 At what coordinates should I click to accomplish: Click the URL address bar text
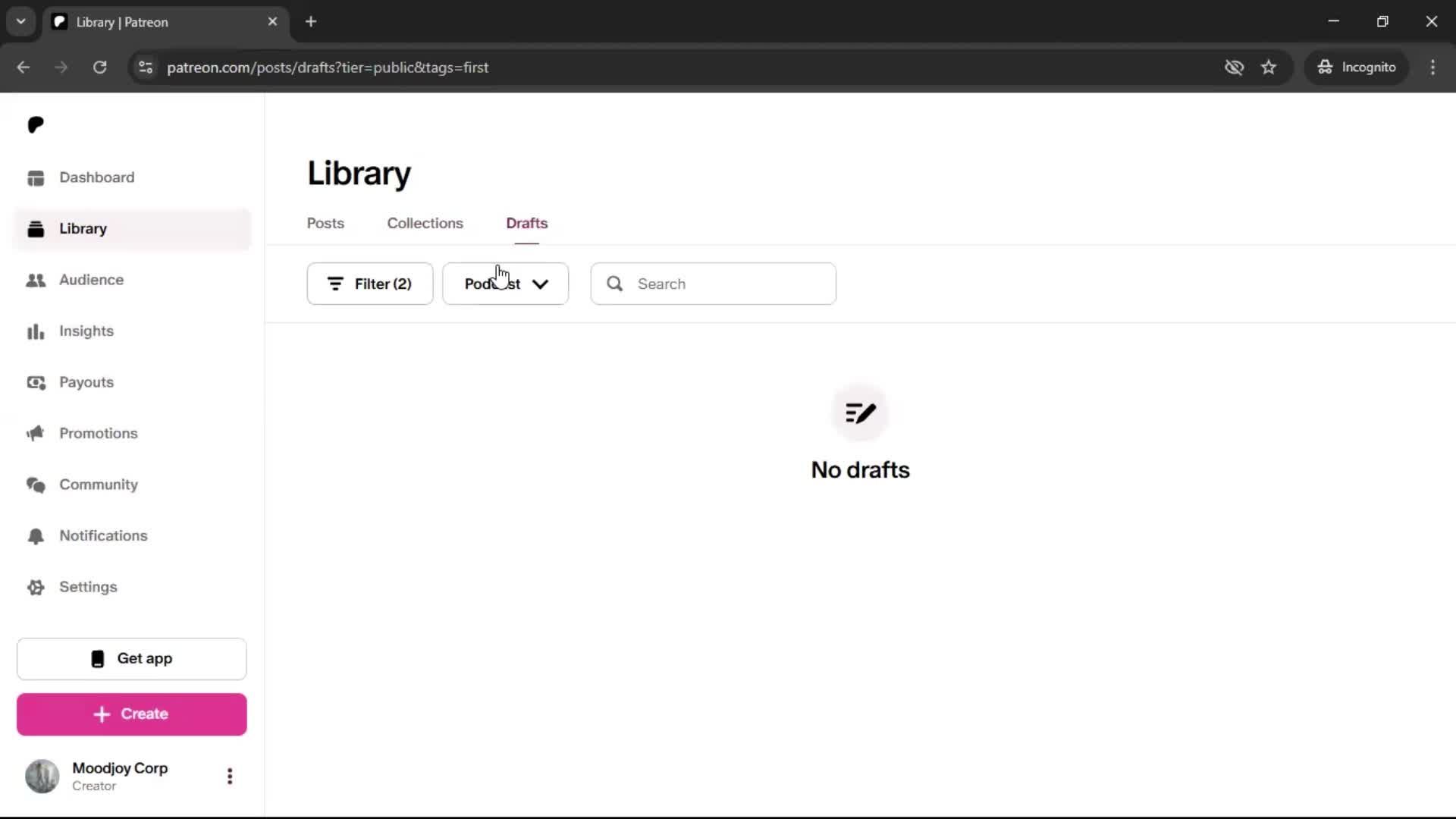[x=328, y=67]
